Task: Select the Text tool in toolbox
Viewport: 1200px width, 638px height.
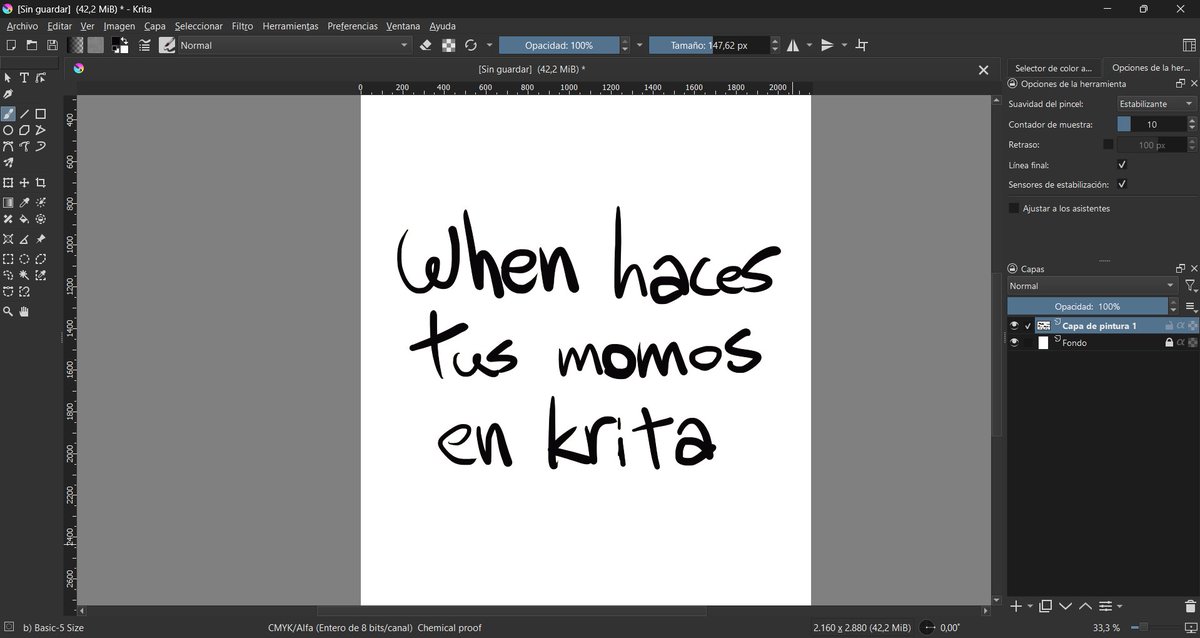Action: 24,78
